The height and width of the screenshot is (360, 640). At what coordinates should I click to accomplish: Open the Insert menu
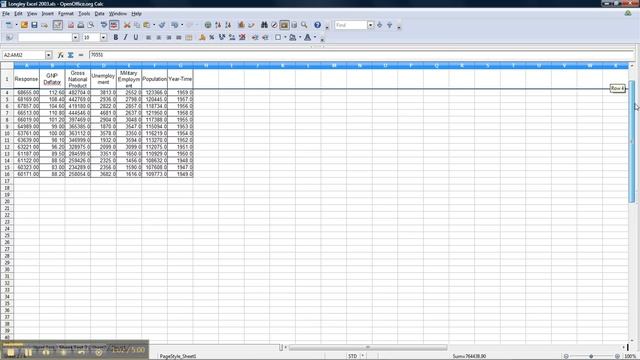(x=47, y=13)
